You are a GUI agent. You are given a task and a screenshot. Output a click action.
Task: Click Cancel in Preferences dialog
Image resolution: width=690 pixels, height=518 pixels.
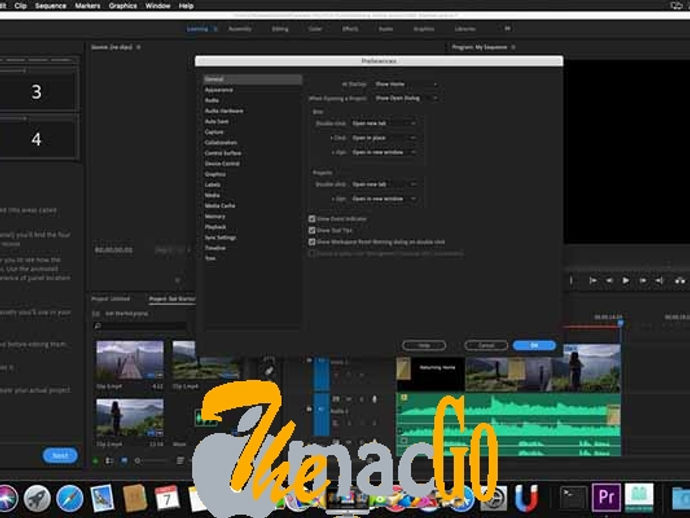pyautogui.click(x=486, y=345)
